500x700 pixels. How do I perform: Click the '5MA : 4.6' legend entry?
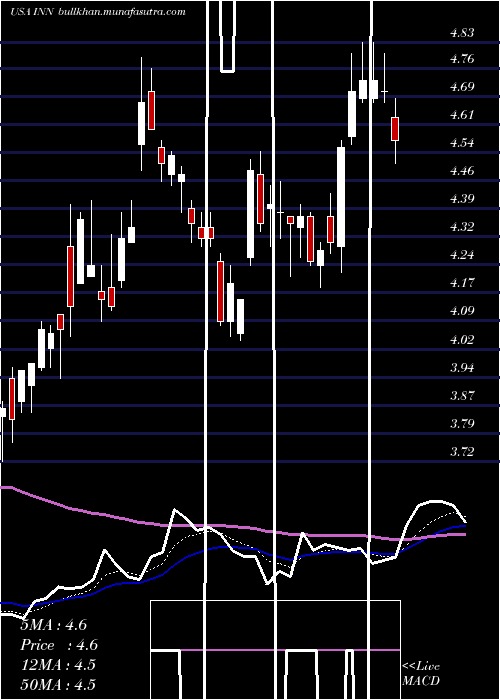tap(54, 625)
